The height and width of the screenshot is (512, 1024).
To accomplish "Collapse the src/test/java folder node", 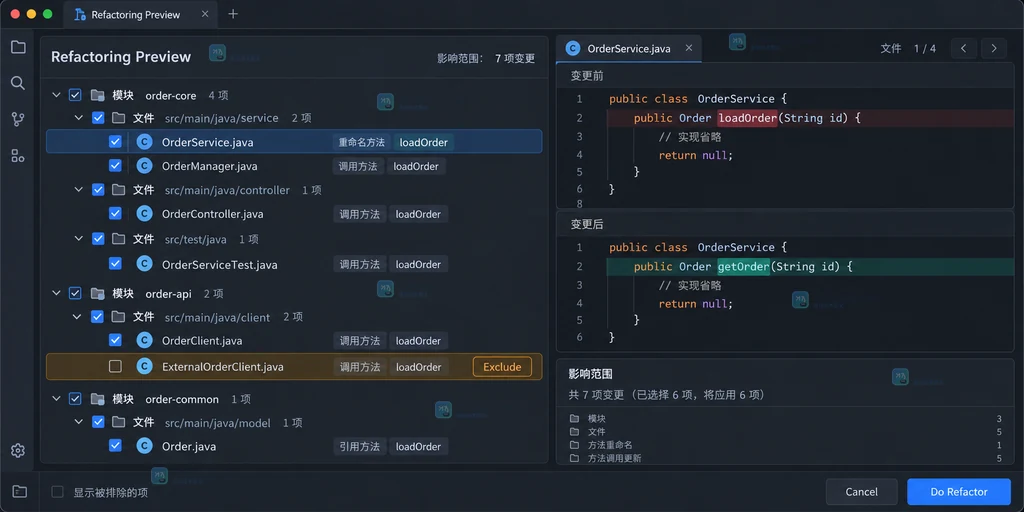I will click(78, 239).
